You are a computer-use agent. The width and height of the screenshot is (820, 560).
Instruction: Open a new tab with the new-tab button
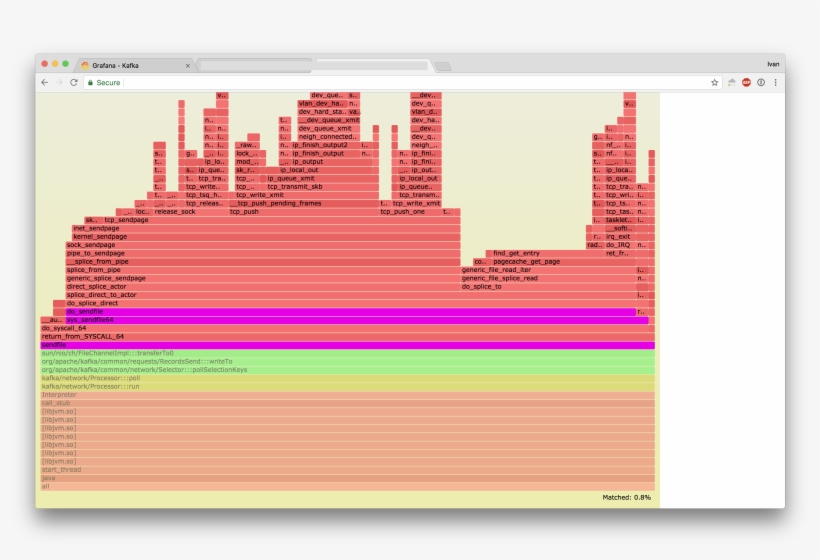coord(442,66)
